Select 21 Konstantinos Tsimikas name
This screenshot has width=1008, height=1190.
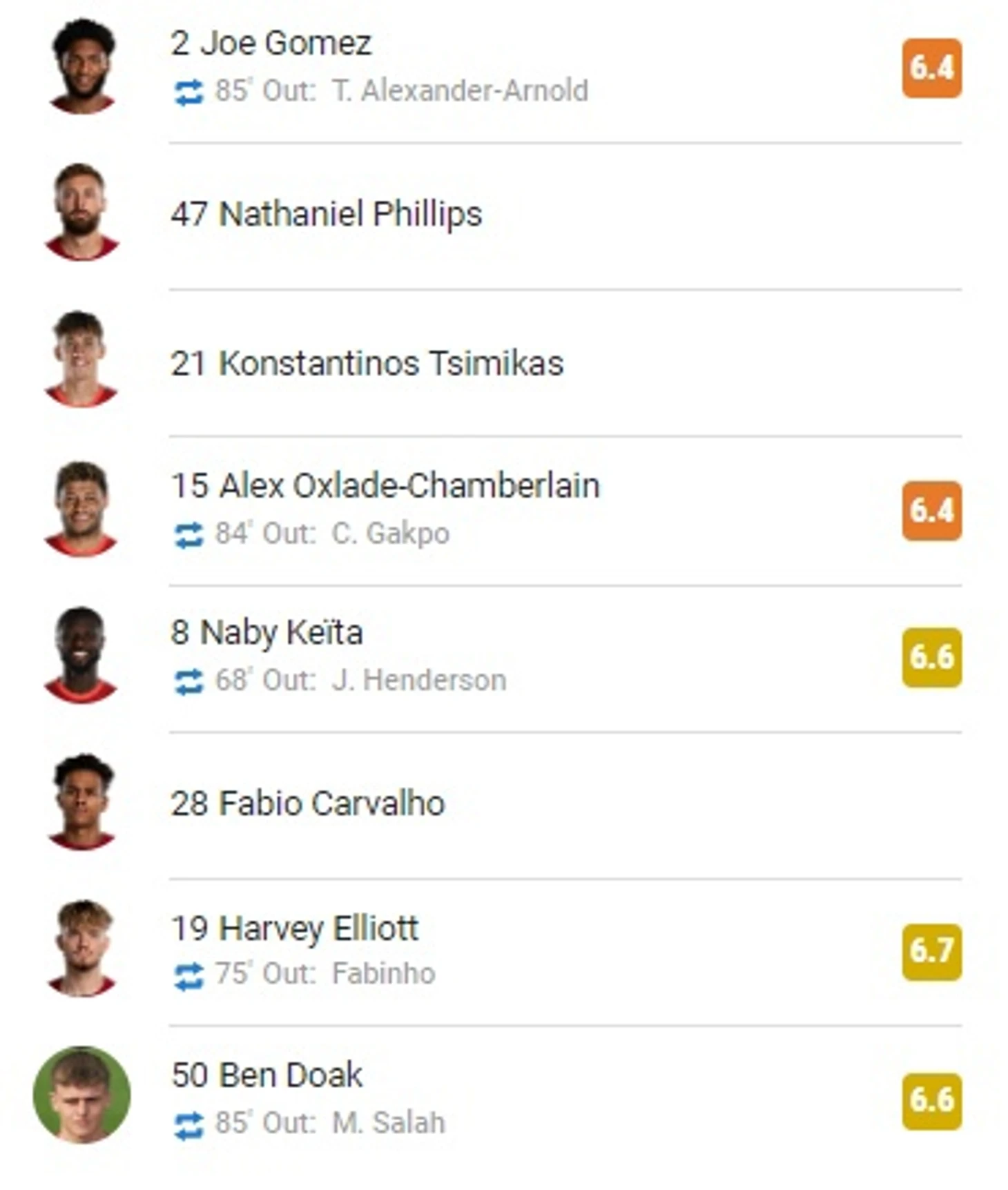coord(367,363)
